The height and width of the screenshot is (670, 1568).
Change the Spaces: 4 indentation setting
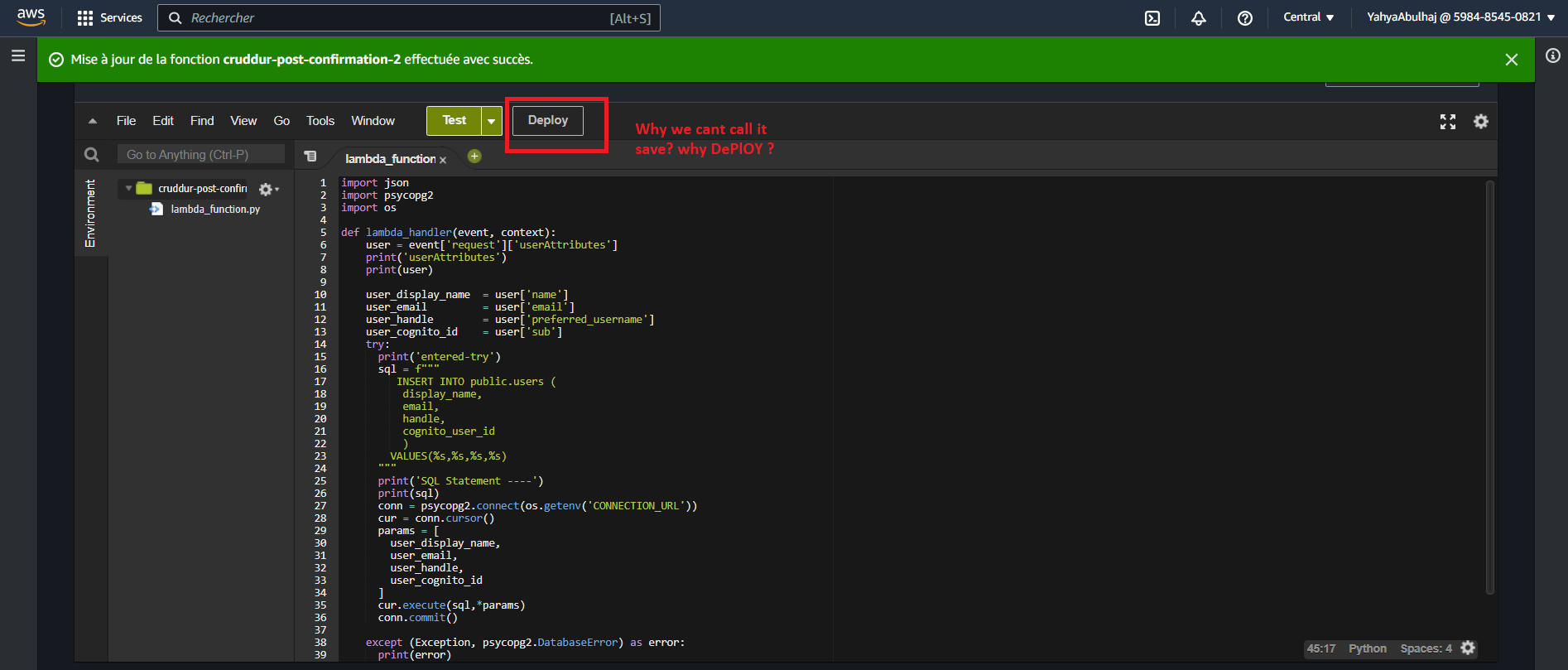(1426, 648)
